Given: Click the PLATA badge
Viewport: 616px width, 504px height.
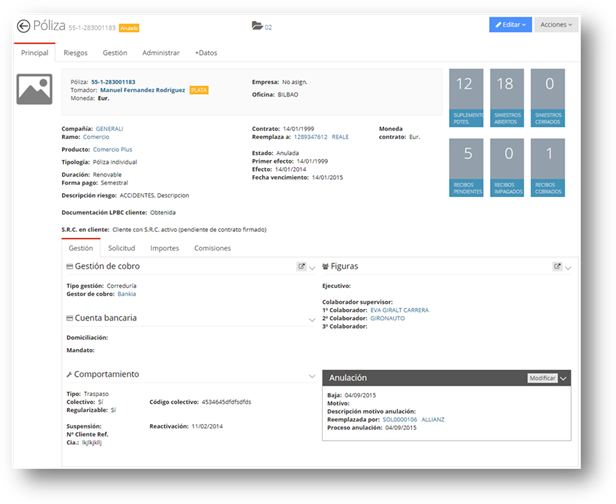Looking at the screenshot, I should tap(199, 90).
